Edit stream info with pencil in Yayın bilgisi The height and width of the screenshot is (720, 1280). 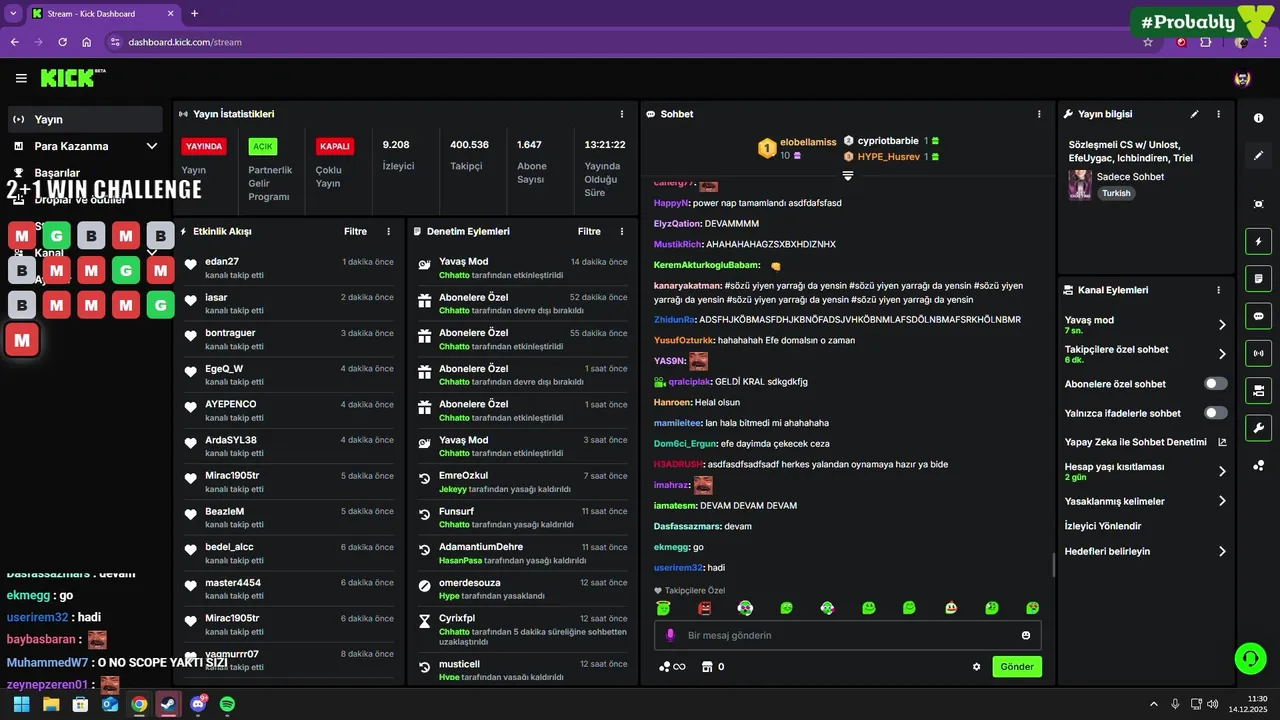(1194, 114)
